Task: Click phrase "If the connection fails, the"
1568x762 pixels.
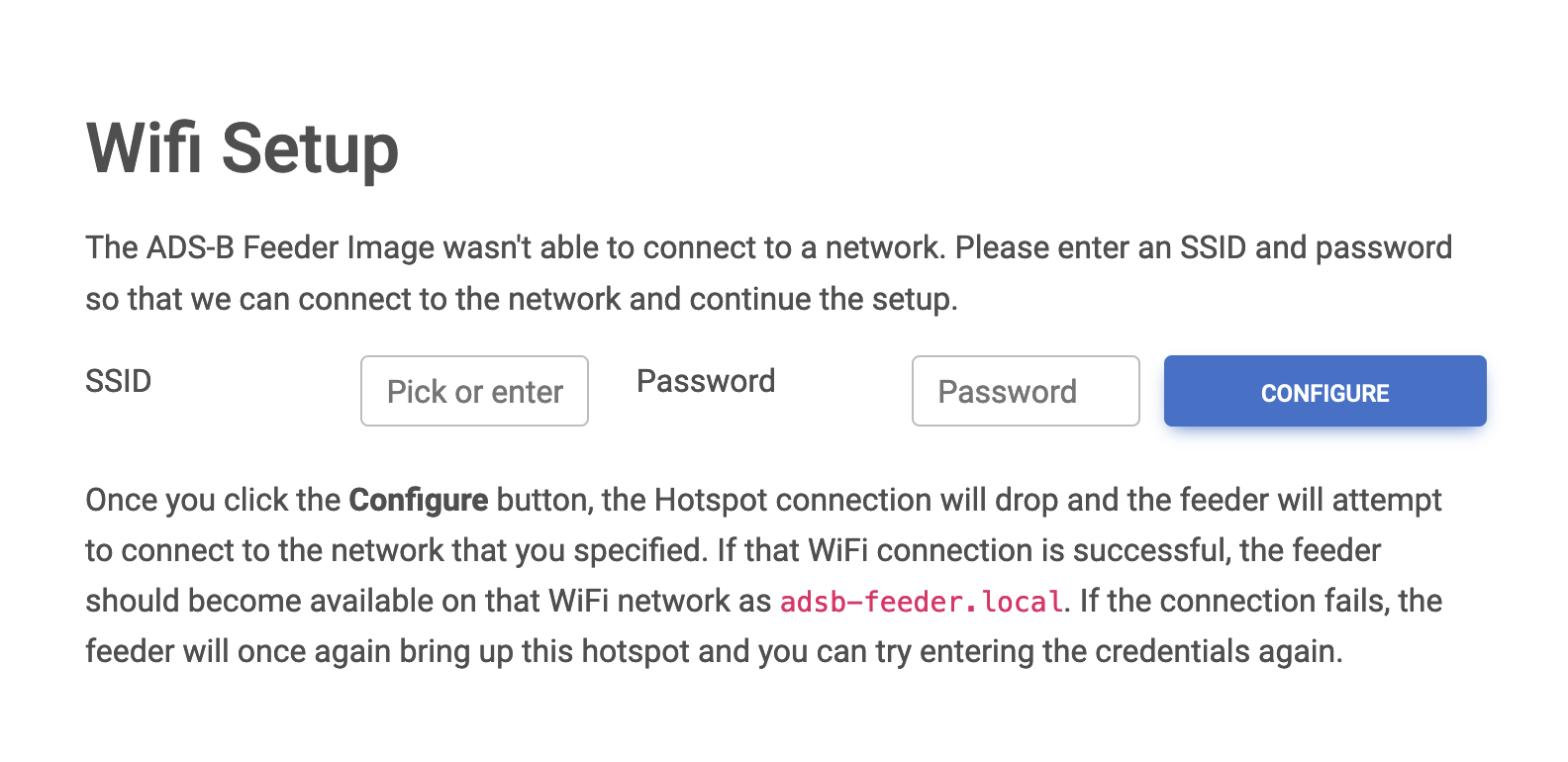Action: point(1261,601)
